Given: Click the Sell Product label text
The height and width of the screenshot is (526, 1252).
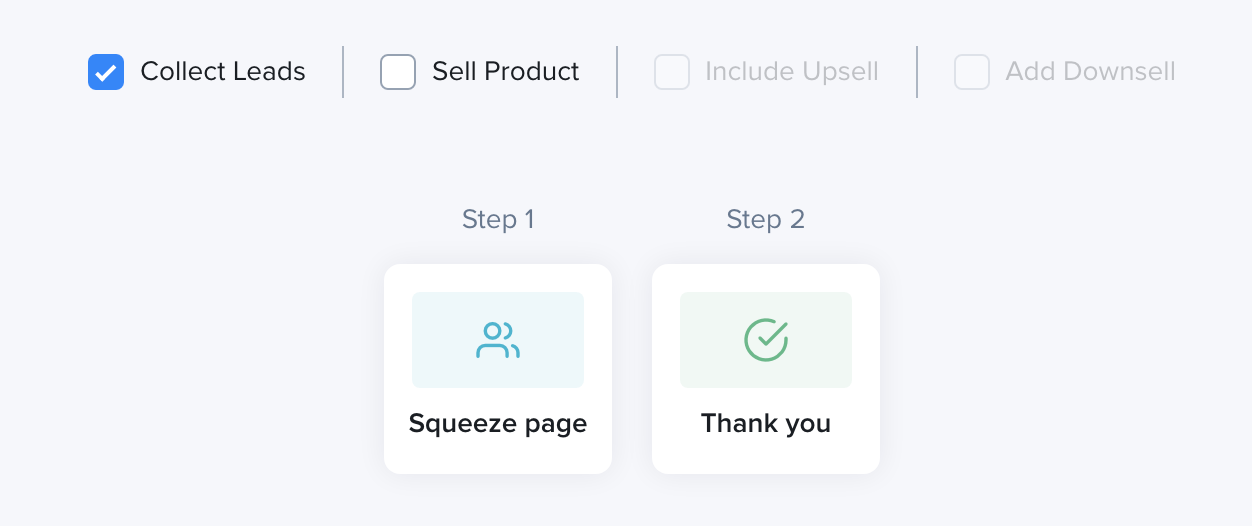Looking at the screenshot, I should tap(506, 72).
